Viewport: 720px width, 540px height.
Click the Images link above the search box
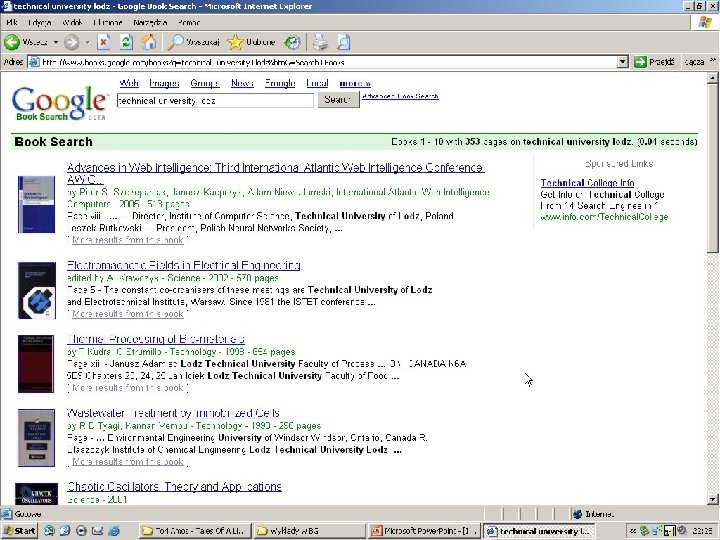tap(164, 83)
